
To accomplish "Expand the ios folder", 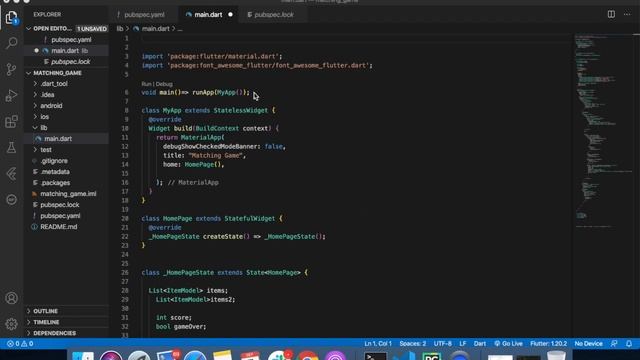I will [x=44, y=117].
